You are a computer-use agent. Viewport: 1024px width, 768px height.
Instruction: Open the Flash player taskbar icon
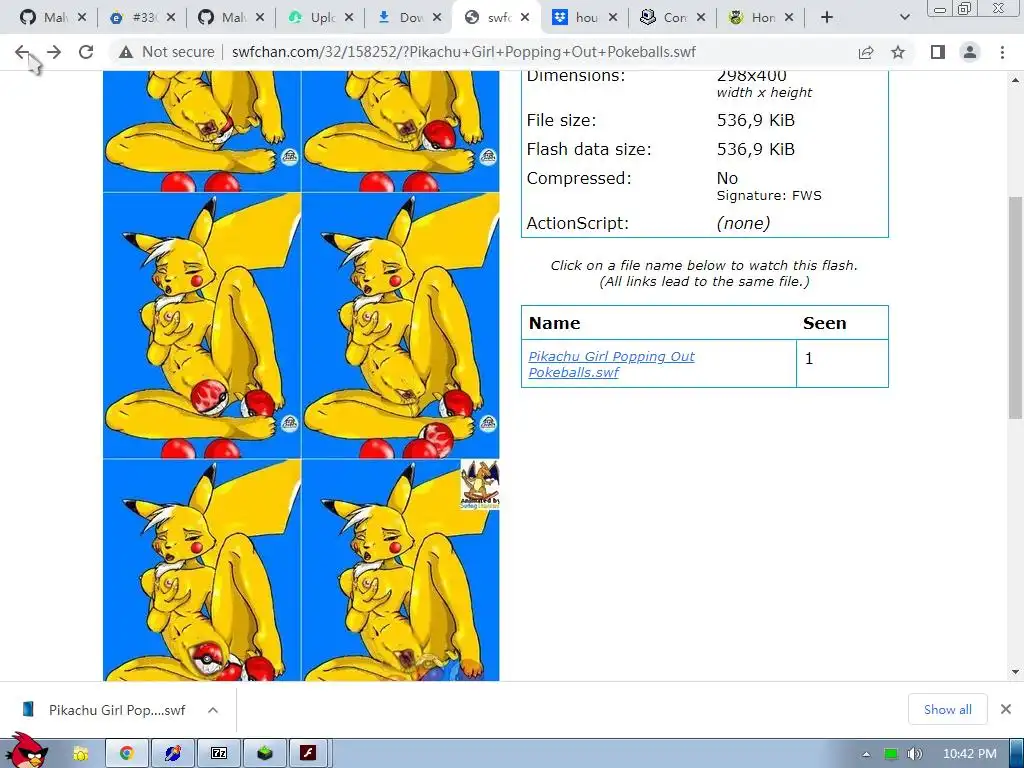(x=308, y=754)
